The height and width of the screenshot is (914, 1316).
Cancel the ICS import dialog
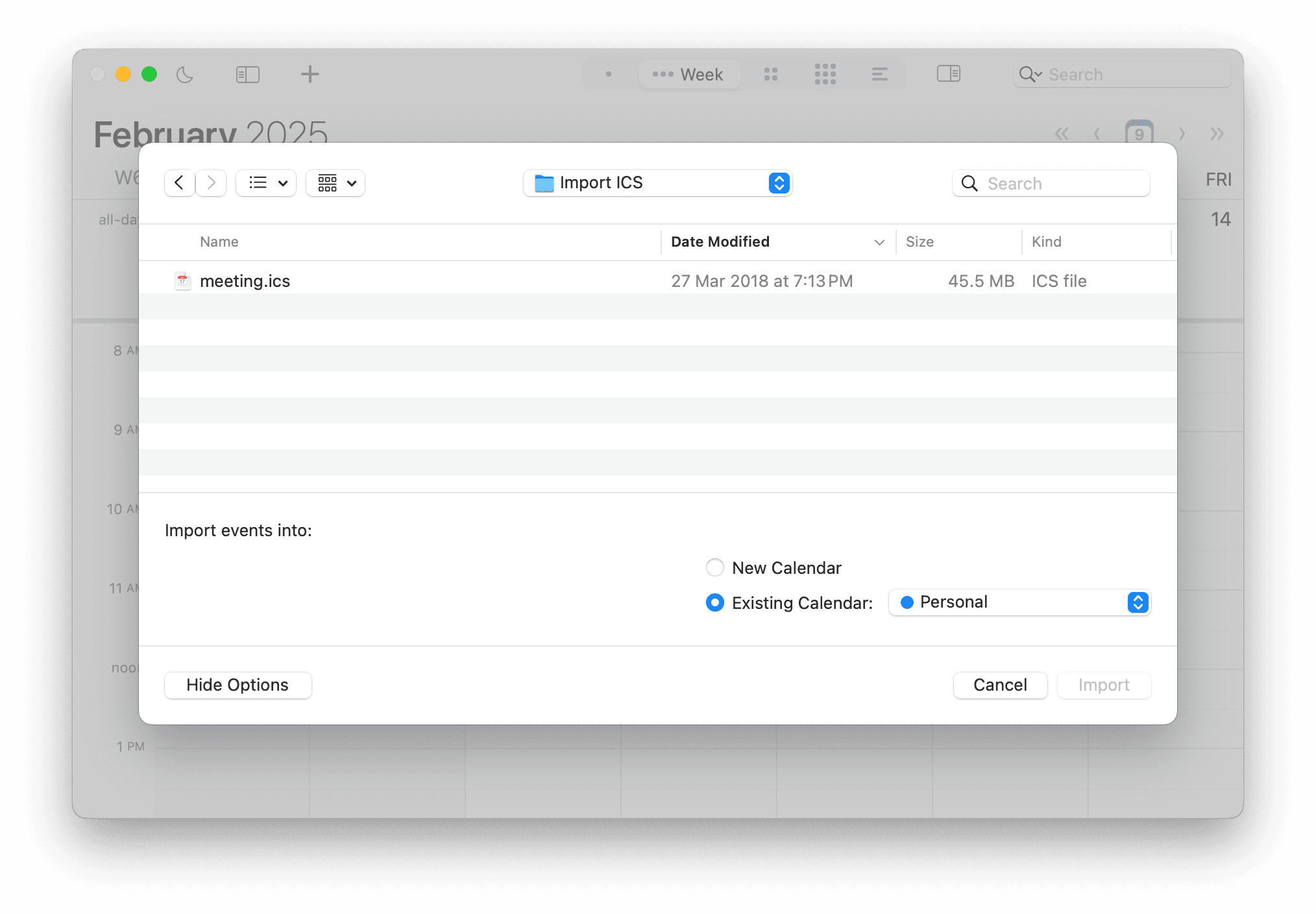(x=999, y=685)
